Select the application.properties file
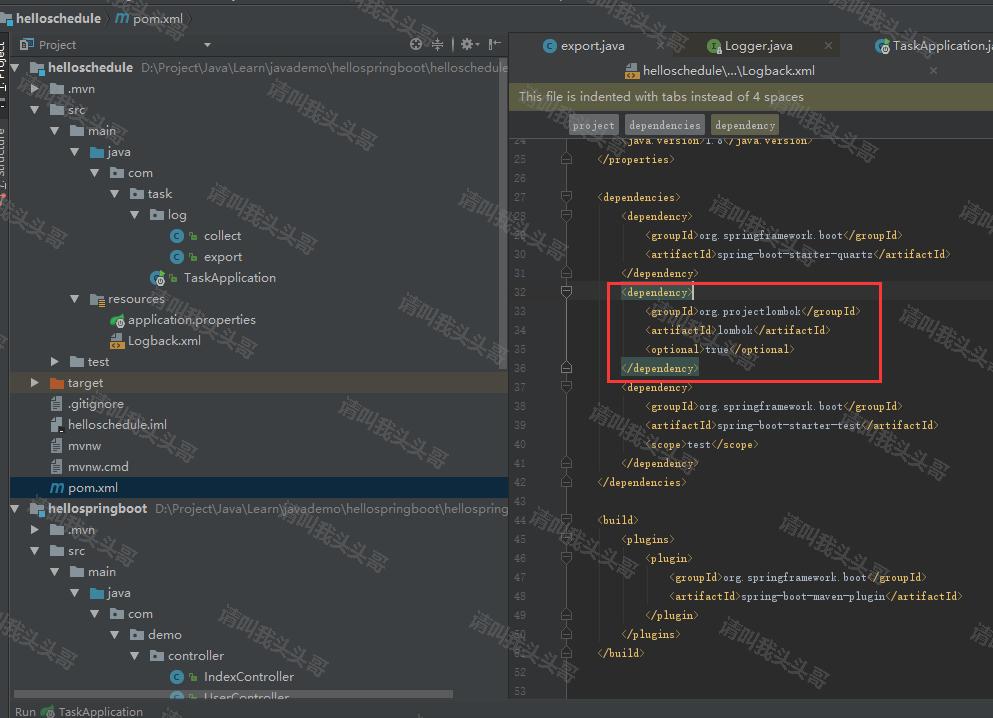The height and width of the screenshot is (718, 993). click(191, 320)
